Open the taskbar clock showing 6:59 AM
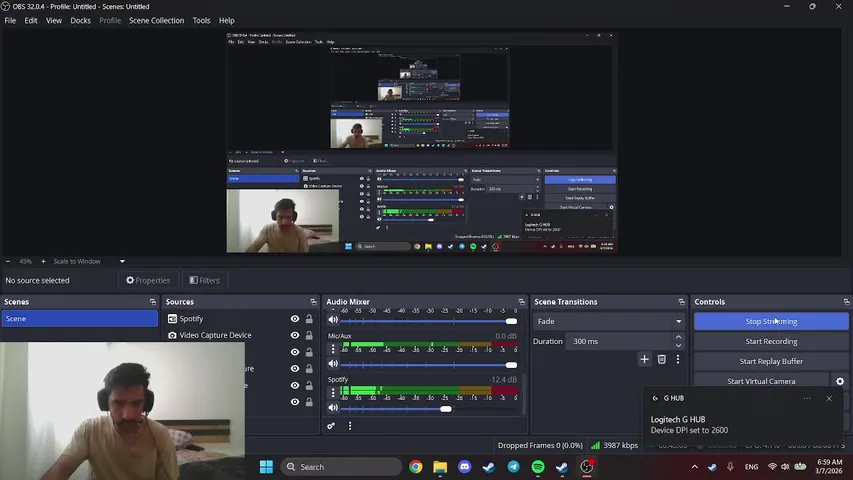Viewport: 853px width, 480px height. point(829,466)
